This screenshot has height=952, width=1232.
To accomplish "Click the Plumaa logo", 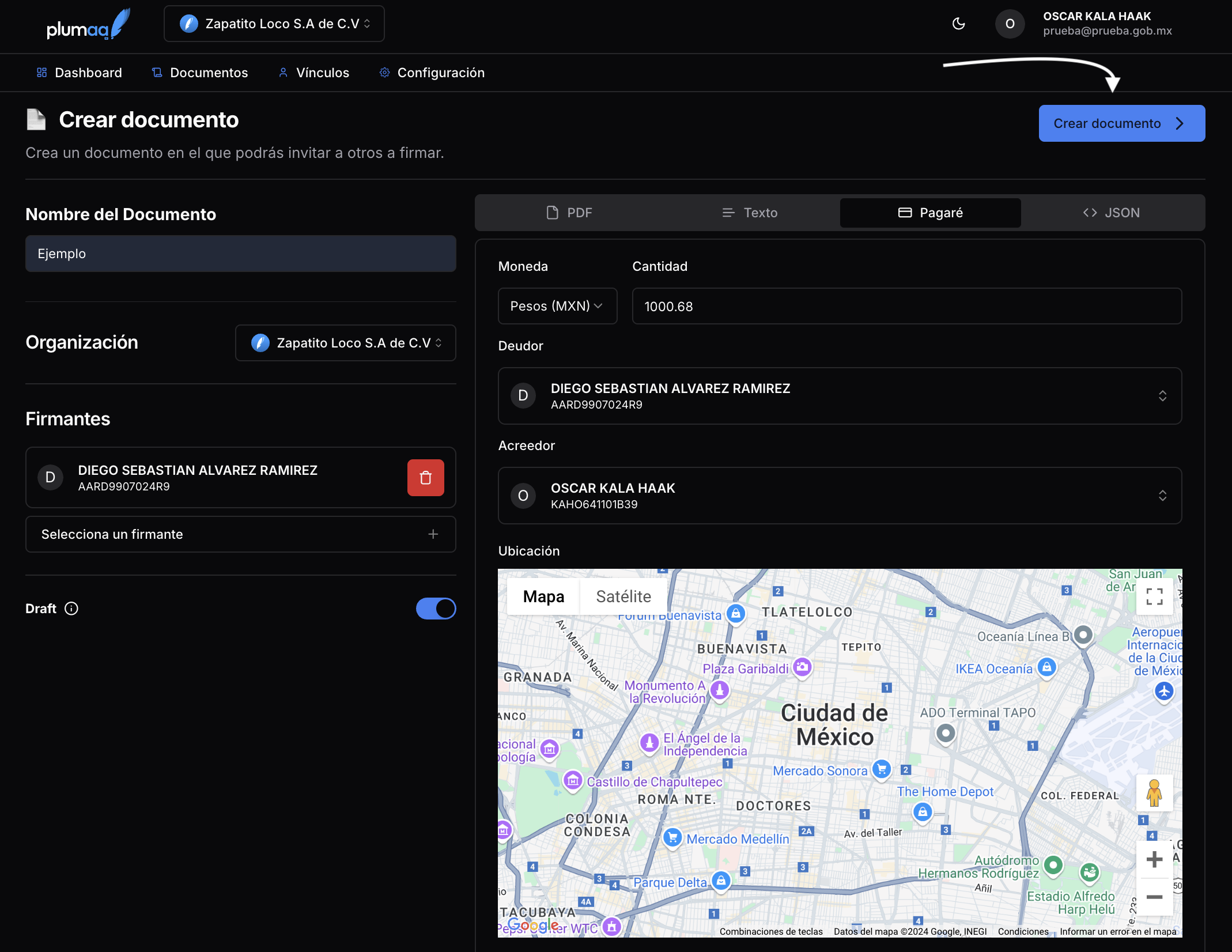I will 88,25.
